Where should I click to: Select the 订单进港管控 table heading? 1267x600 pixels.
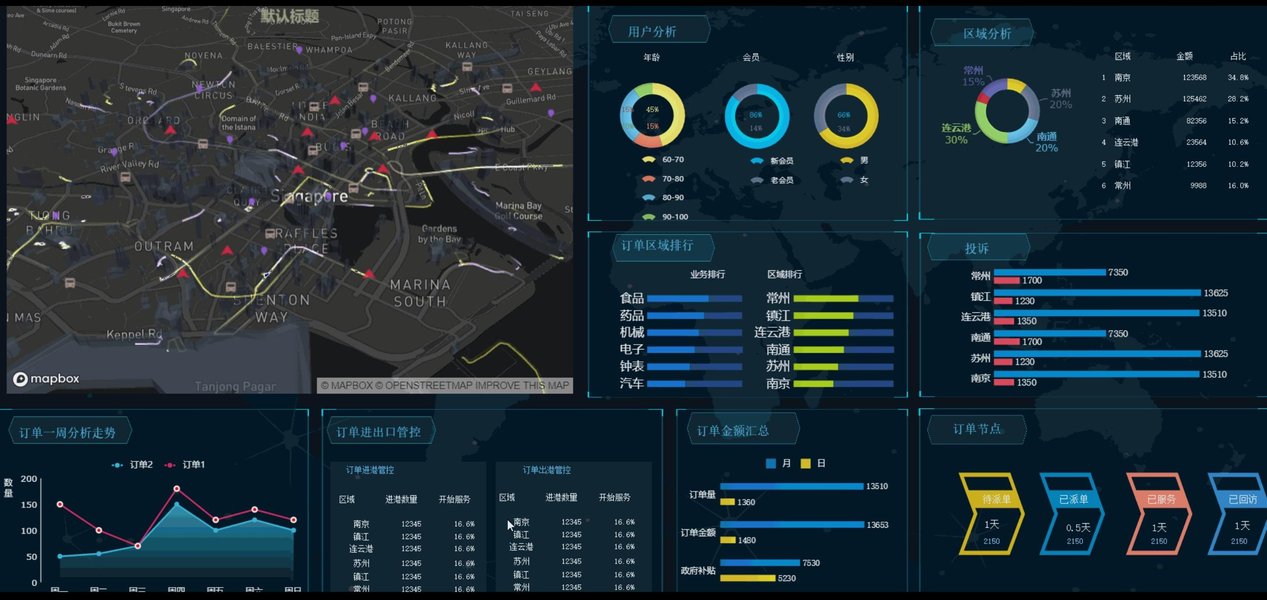[370, 470]
